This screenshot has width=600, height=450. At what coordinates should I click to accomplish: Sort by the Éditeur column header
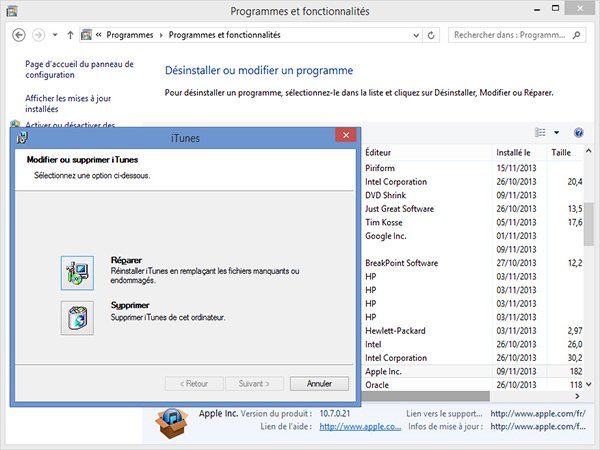point(427,152)
